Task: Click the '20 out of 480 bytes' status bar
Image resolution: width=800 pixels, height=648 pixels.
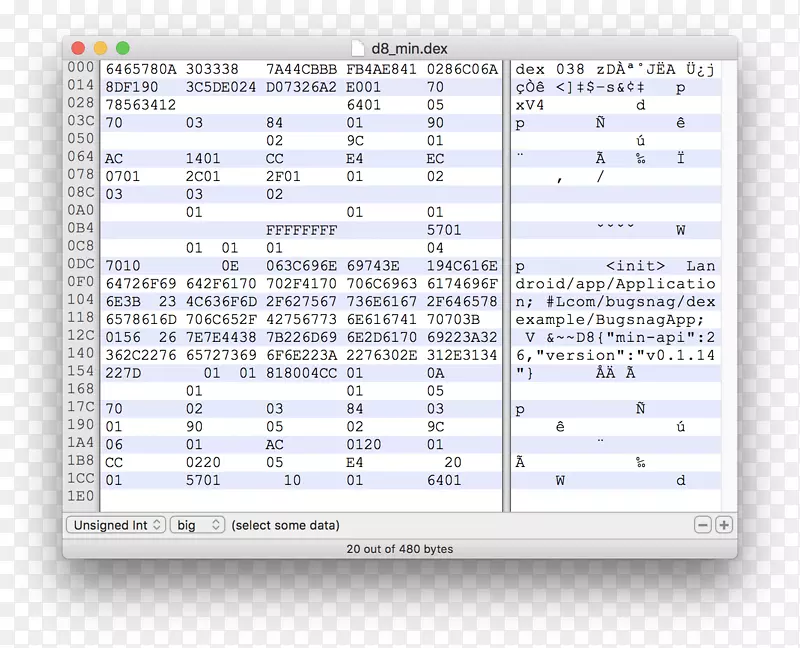Action: point(400,549)
